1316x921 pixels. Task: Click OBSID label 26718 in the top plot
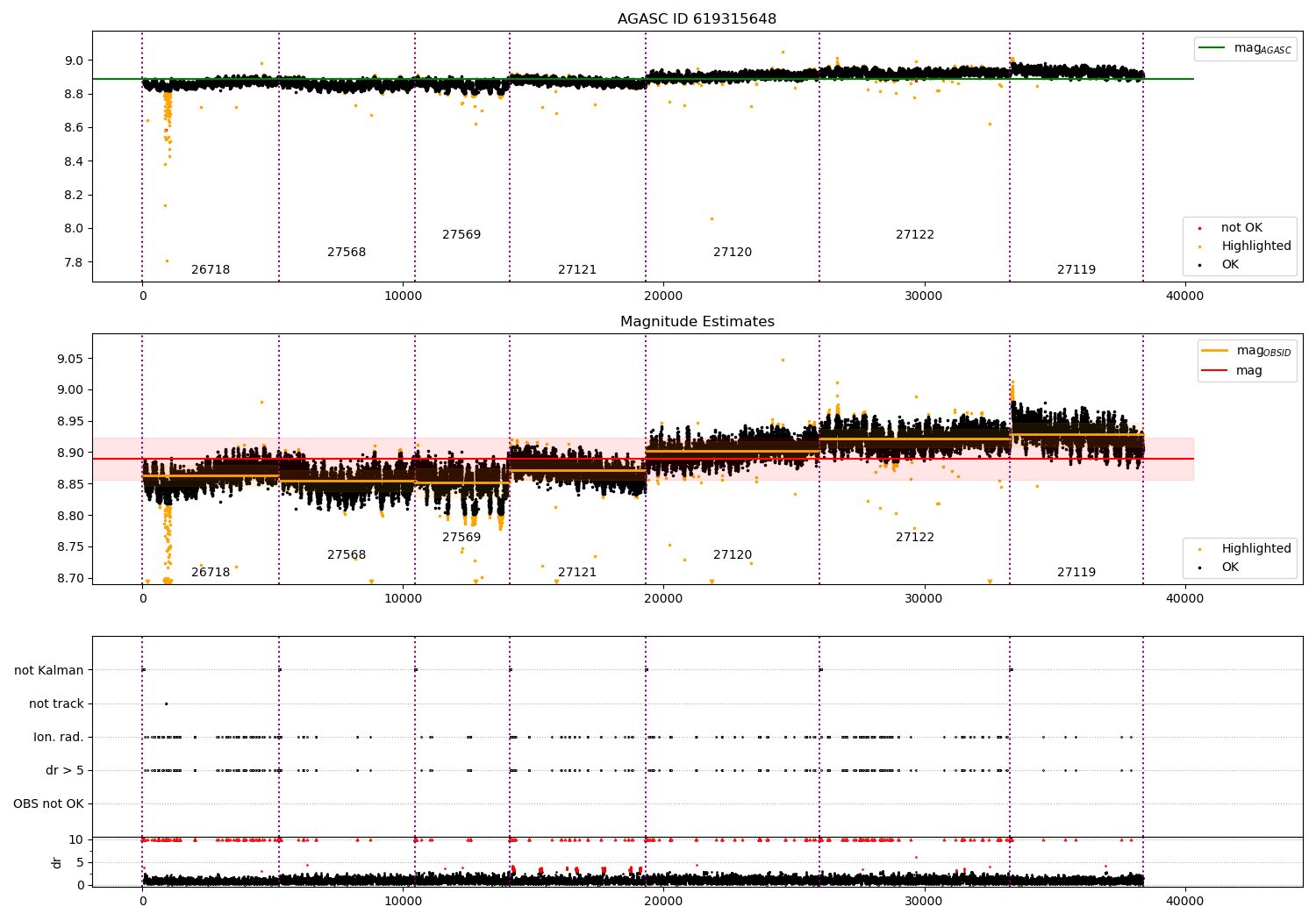211,270
